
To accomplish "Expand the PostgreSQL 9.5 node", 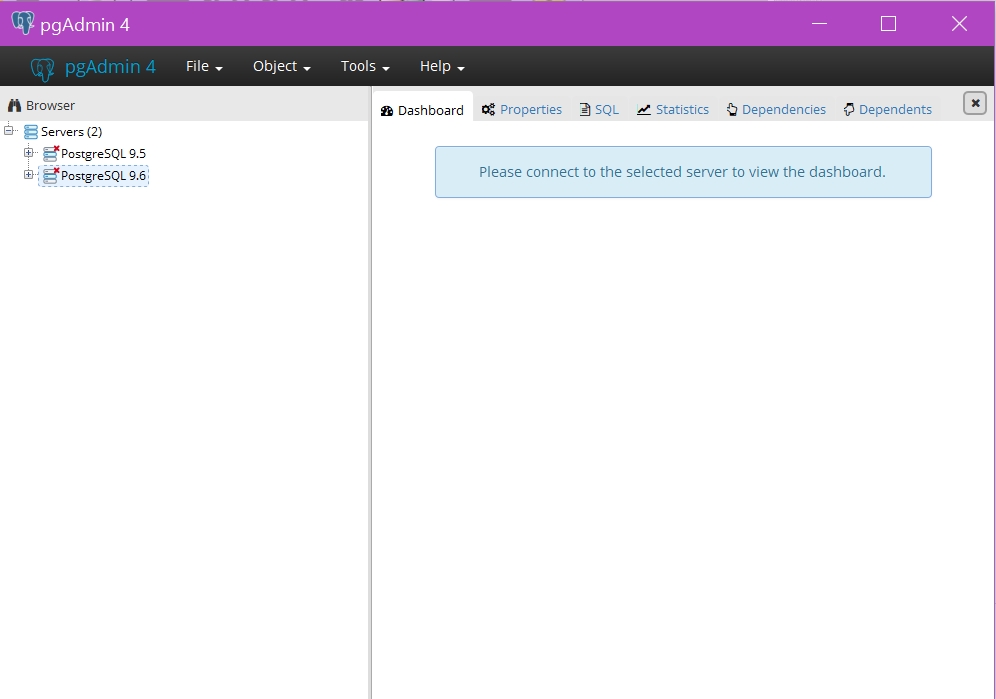I will (x=29, y=153).
